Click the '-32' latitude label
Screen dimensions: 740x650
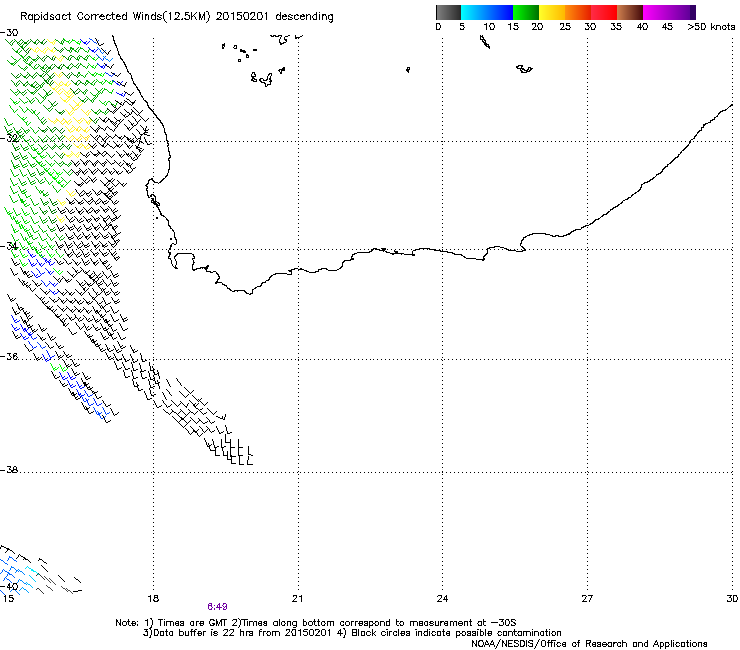click(x=9, y=138)
